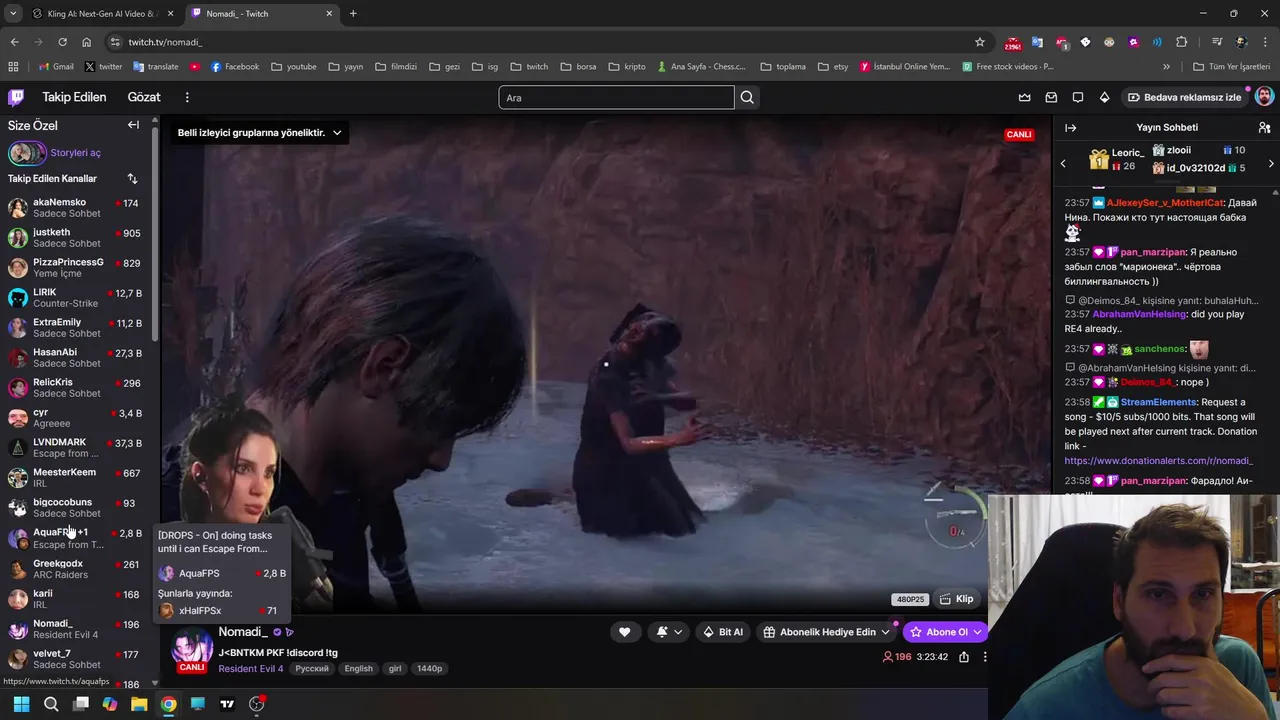Open the user profile avatar menu
This screenshot has width=1280, height=720.
1264,97
